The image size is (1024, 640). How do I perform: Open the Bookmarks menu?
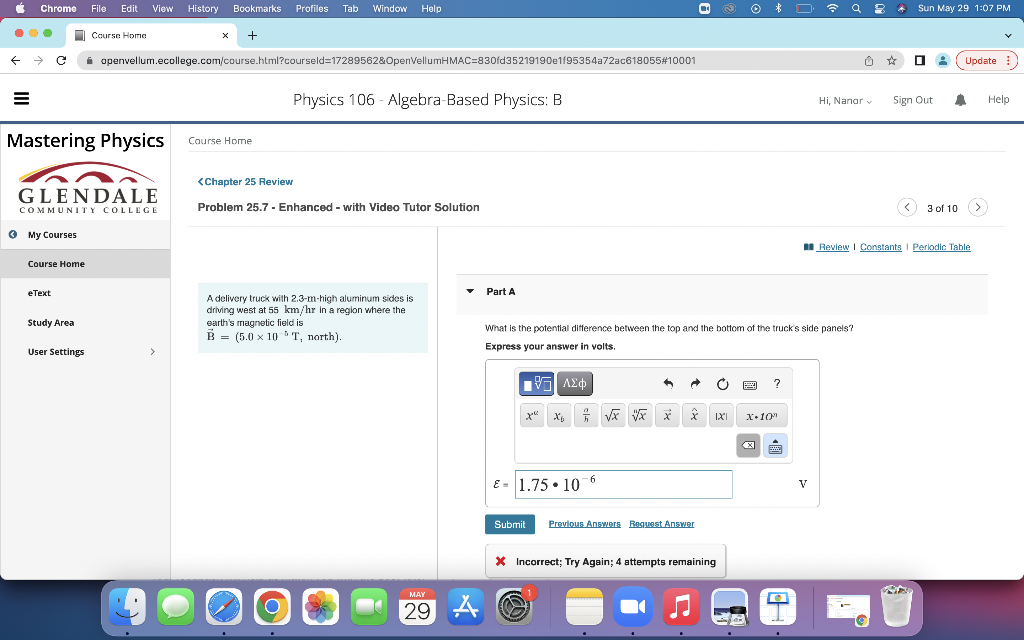pyautogui.click(x=256, y=8)
